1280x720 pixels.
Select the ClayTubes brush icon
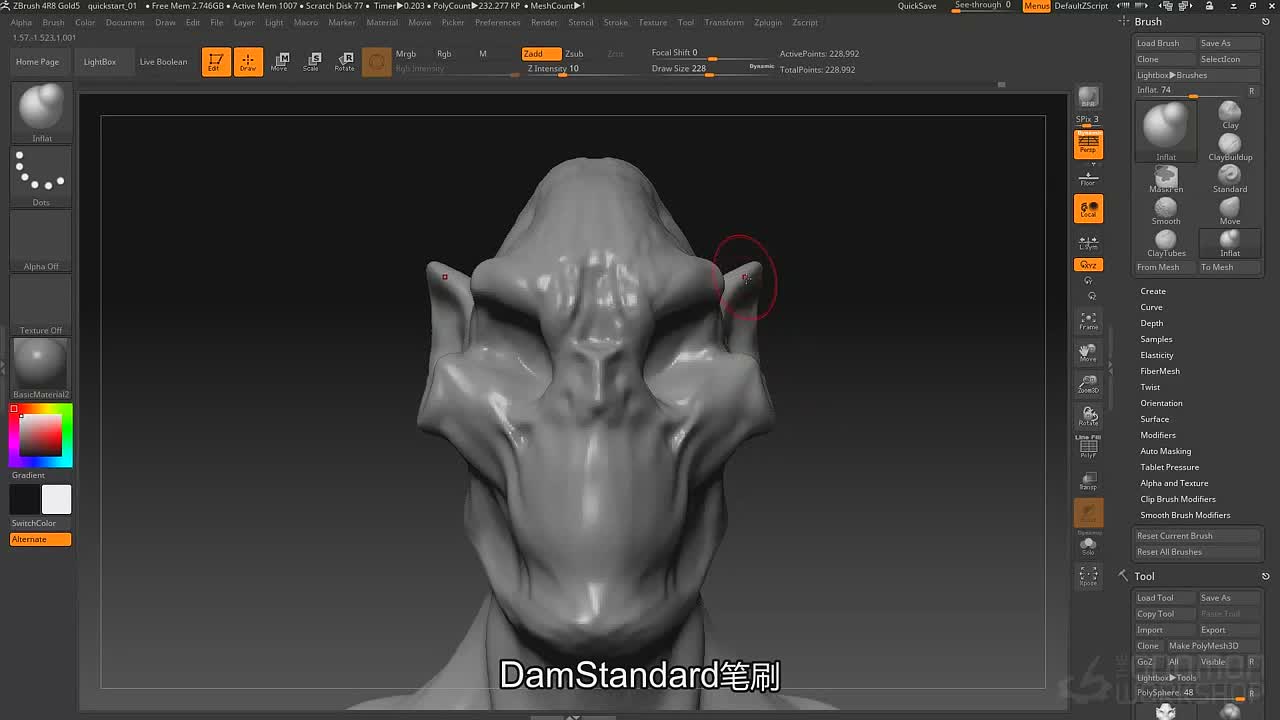click(x=1166, y=244)
